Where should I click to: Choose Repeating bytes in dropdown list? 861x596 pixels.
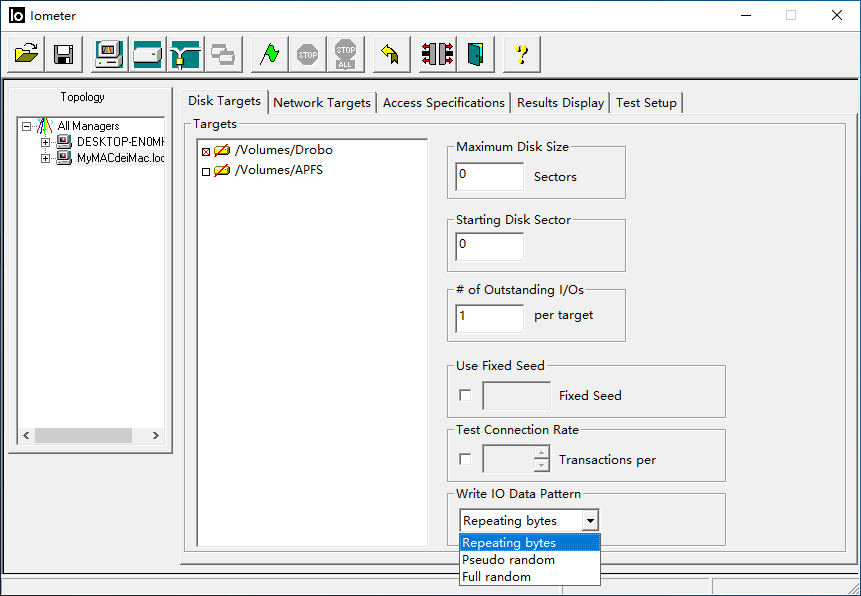tap(530, 543)
